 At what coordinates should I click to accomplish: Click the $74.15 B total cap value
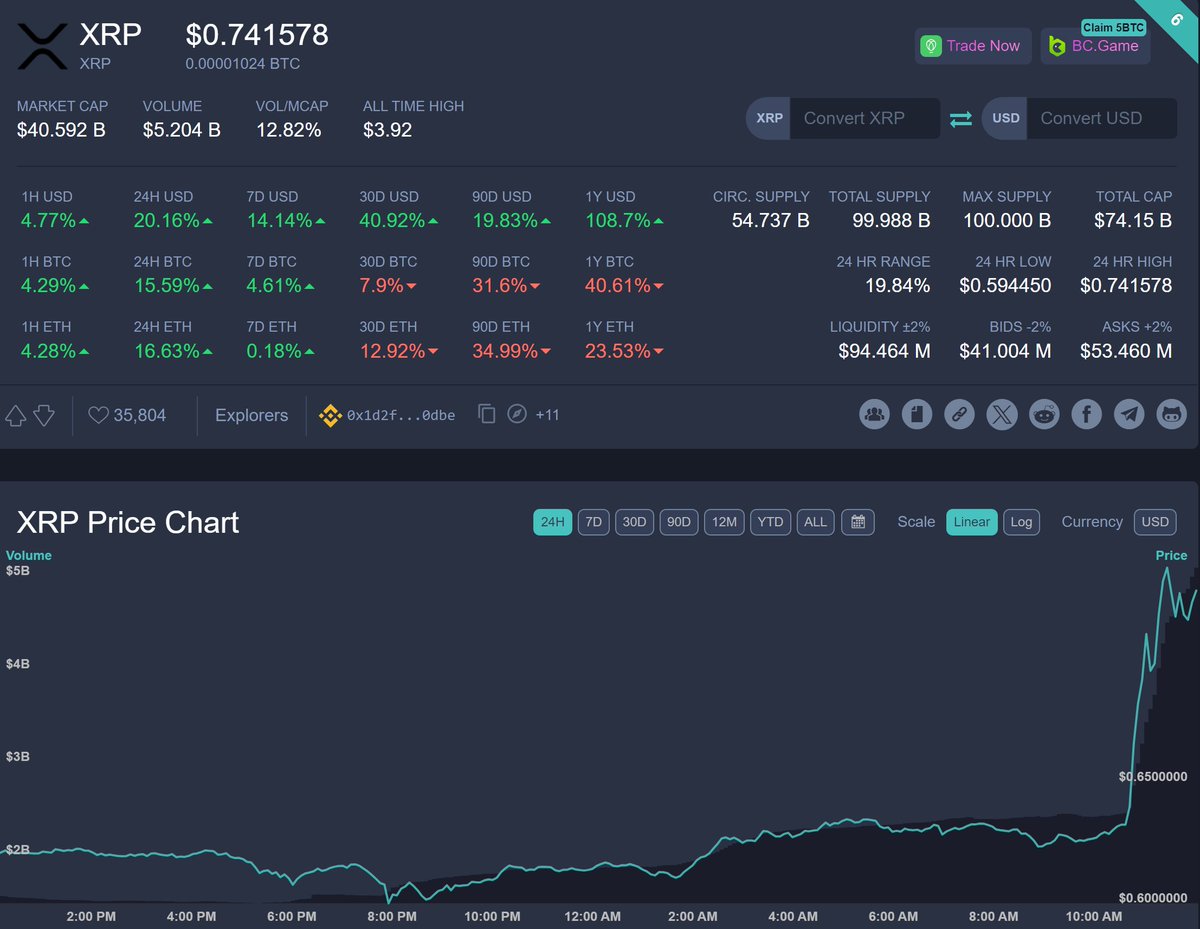click(x=1133, y=221)
